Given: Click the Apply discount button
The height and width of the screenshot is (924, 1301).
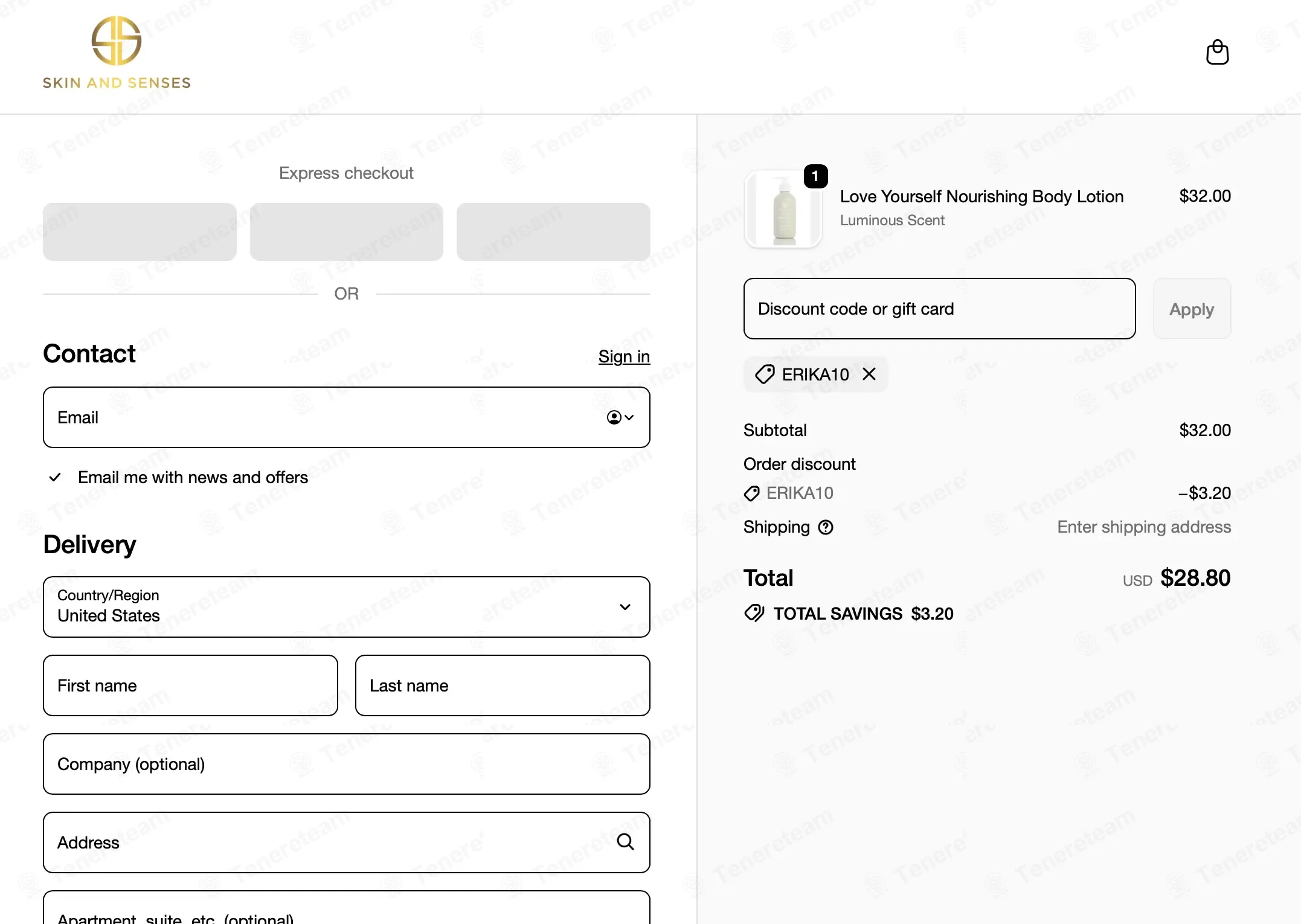Looking at the screenshot, I should click(x=1192, y=309).
